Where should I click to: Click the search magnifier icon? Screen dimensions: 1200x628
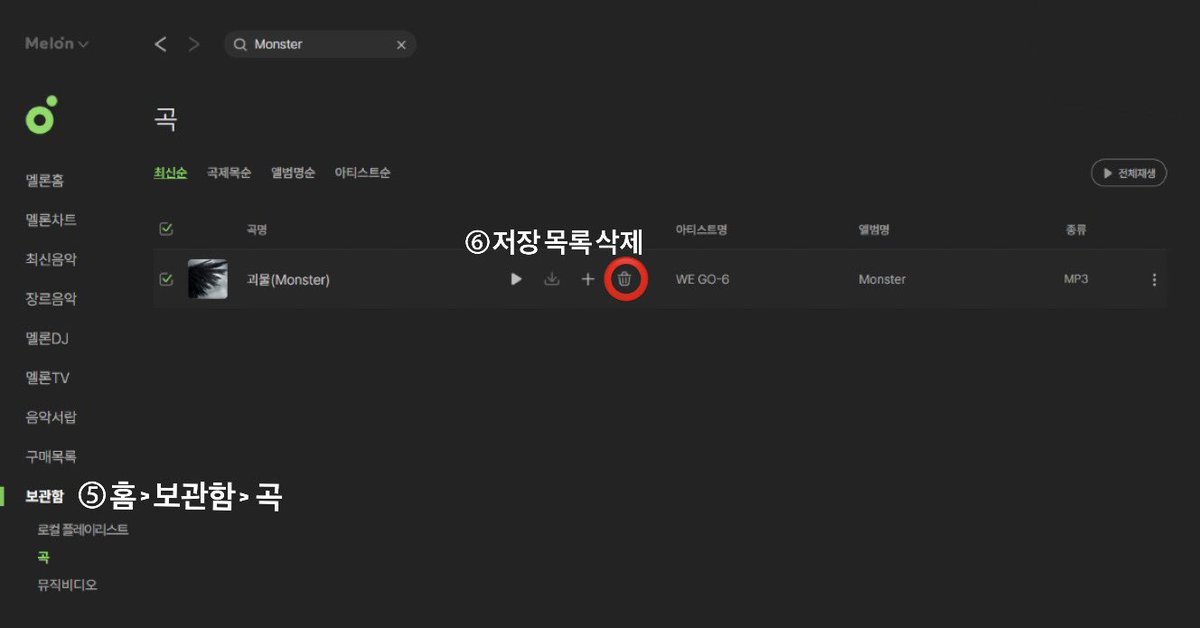pyautogui.click(x=241, y=44)
